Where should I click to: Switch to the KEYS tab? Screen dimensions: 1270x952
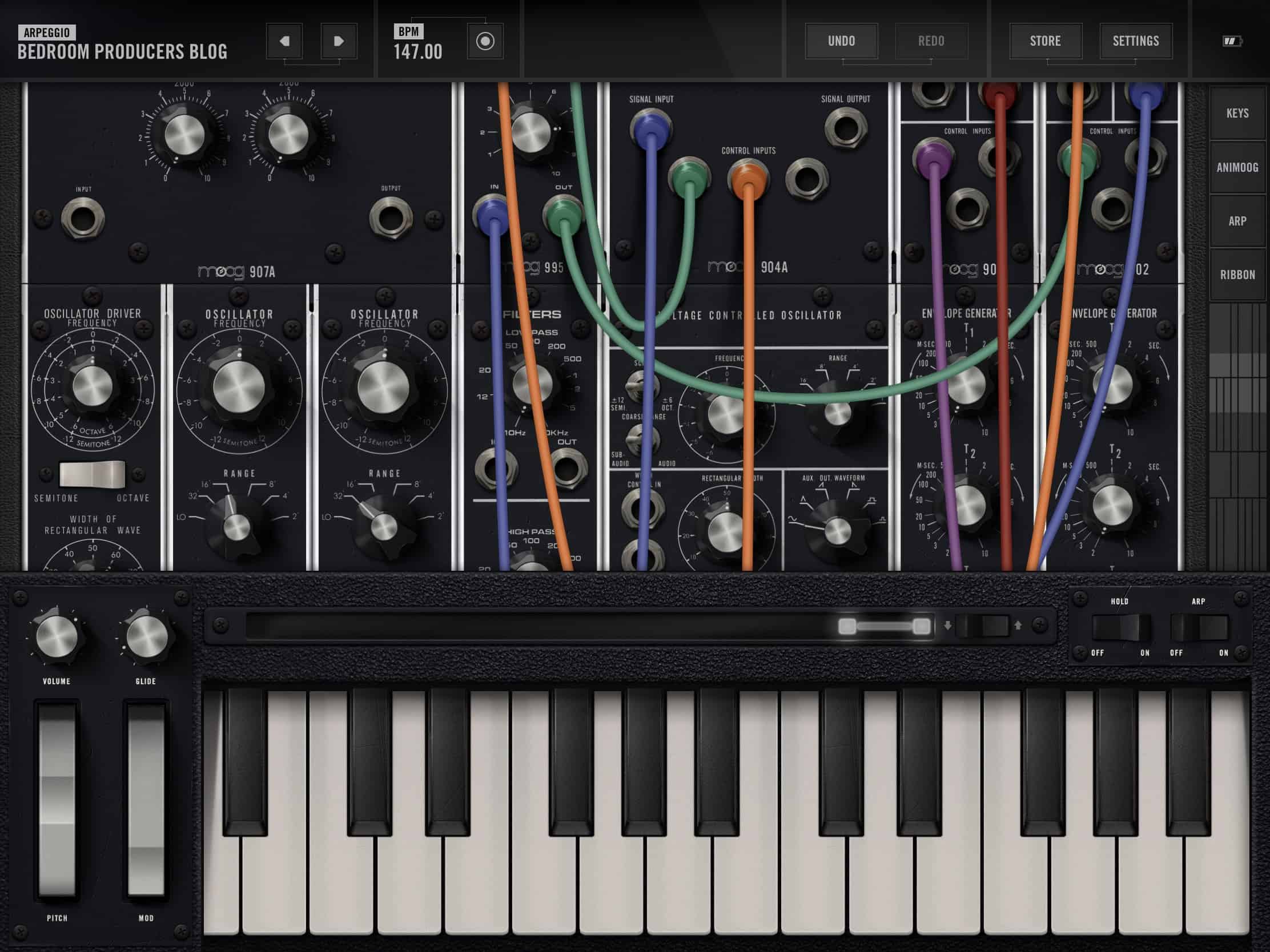1237,113
